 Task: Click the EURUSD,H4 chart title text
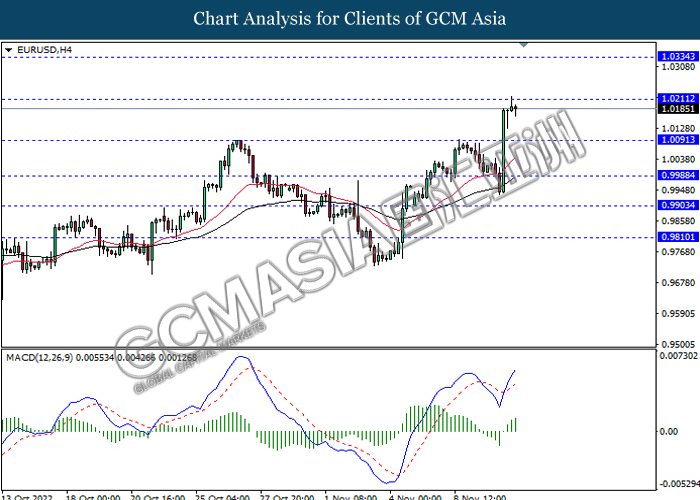(x=44, y=50)
